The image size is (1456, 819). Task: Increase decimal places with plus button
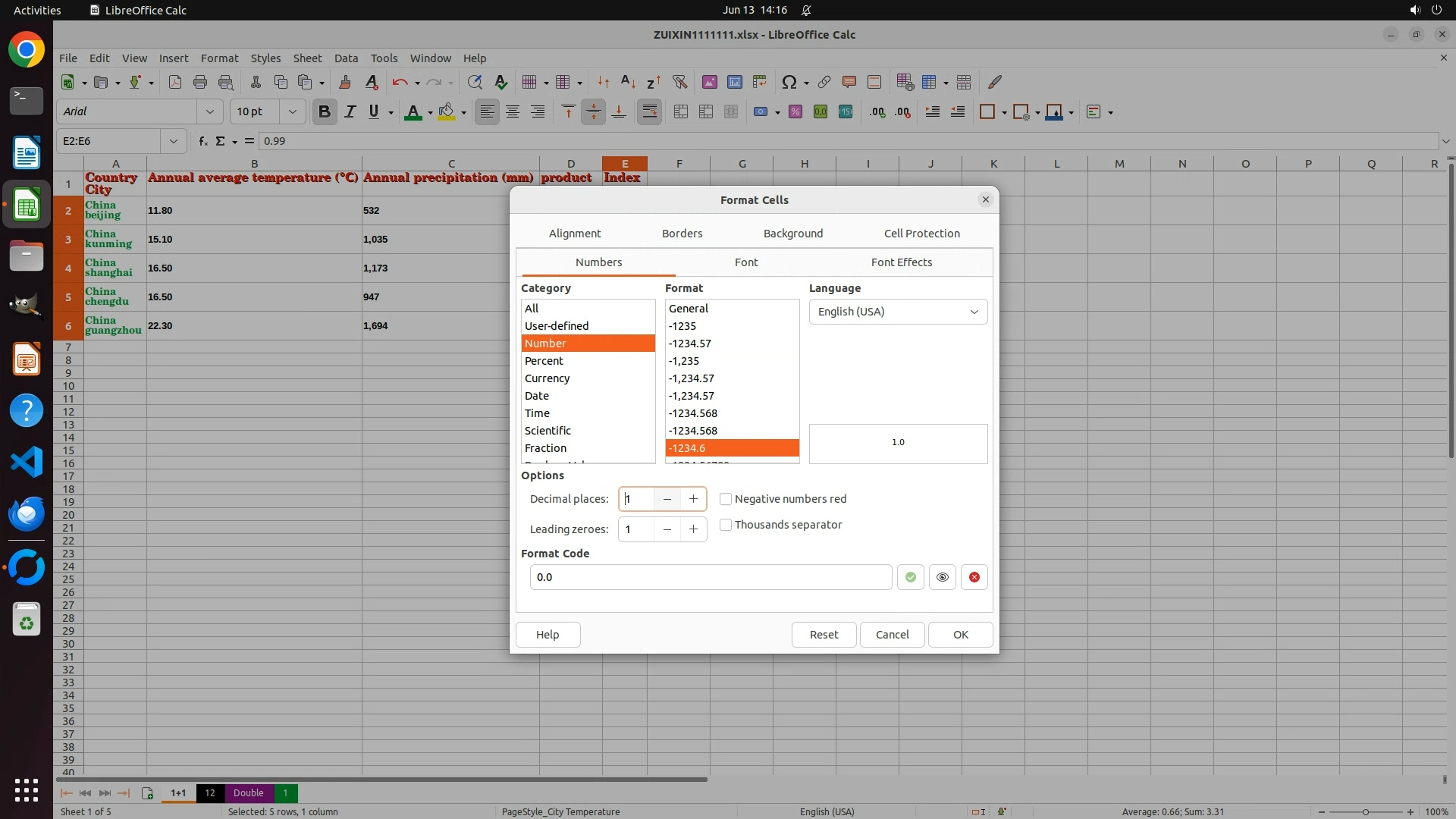pos(693,499)
